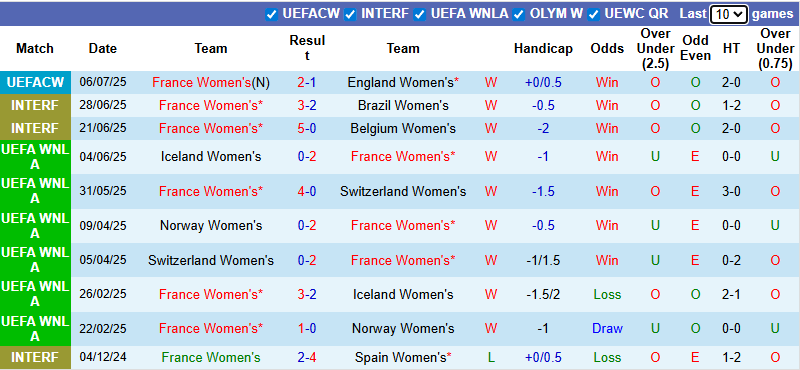The width and height of the screenshot is (800, 370).
Task: Open France Women's in the 22/02/25 row
Action: [x=211, y=329]
